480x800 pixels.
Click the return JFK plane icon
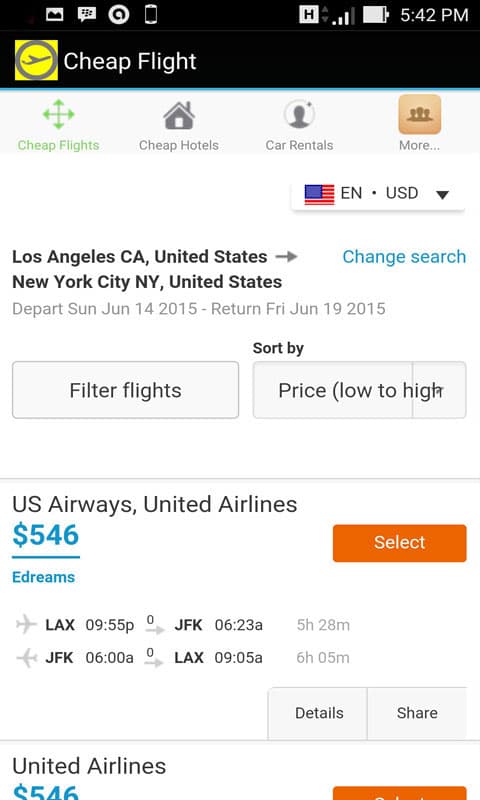click(26, 657)
